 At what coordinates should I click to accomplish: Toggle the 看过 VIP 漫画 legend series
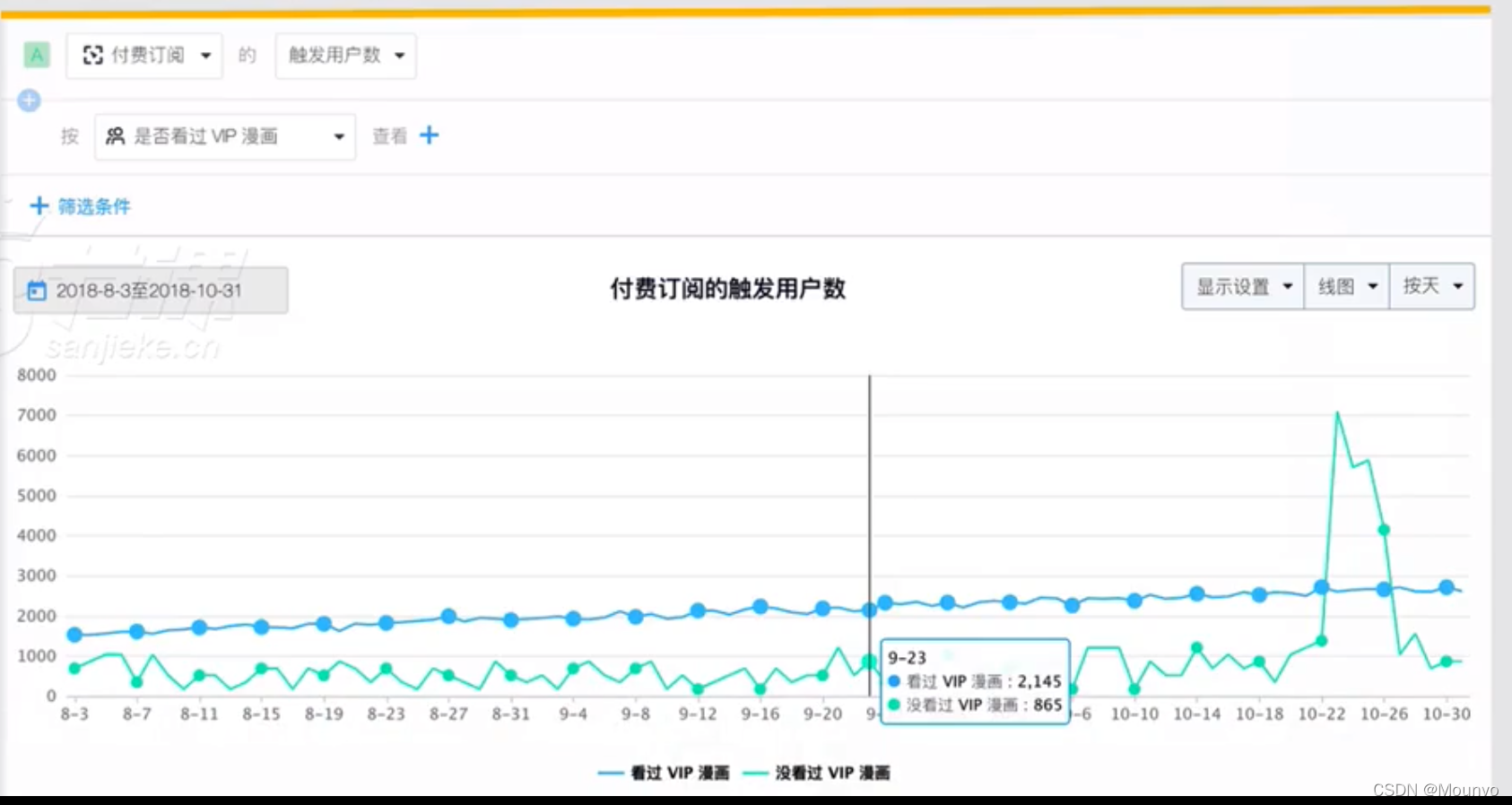pos(664,773)
